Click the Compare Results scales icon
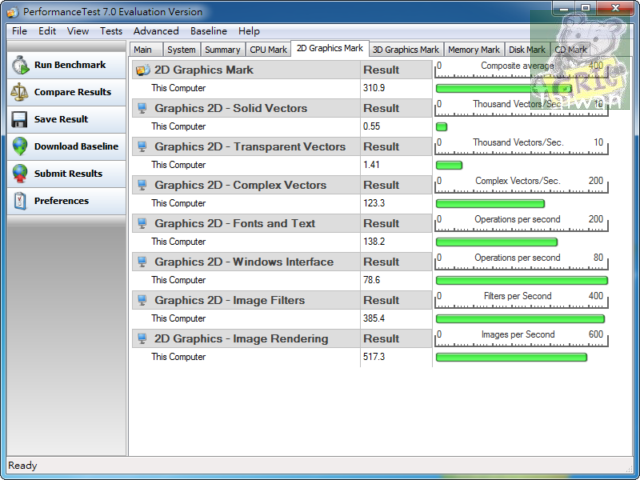This screenshot has width=640, height=480. (20, 92)
